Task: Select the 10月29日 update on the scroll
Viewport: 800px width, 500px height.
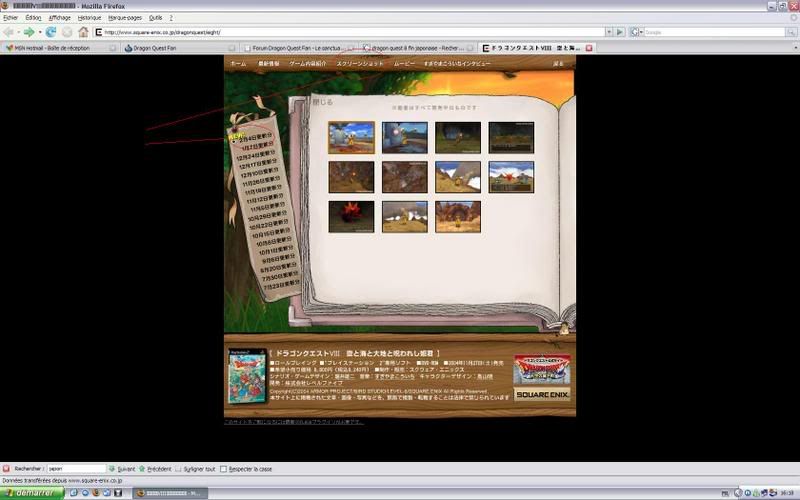Action: (x=267, y=216)
